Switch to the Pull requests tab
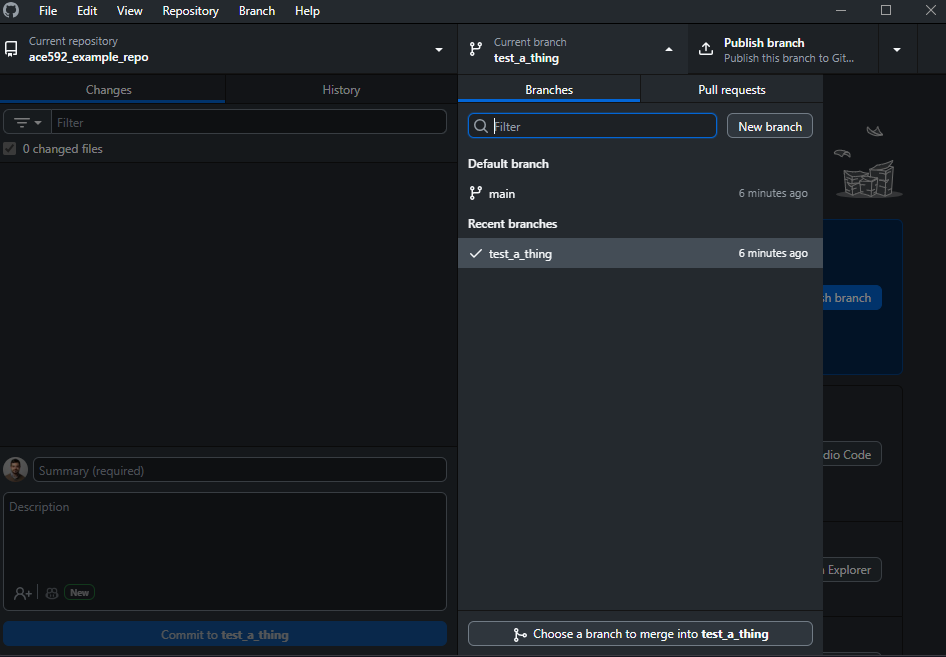The height and width of the screenshot is (657, 946). point(731,90)
